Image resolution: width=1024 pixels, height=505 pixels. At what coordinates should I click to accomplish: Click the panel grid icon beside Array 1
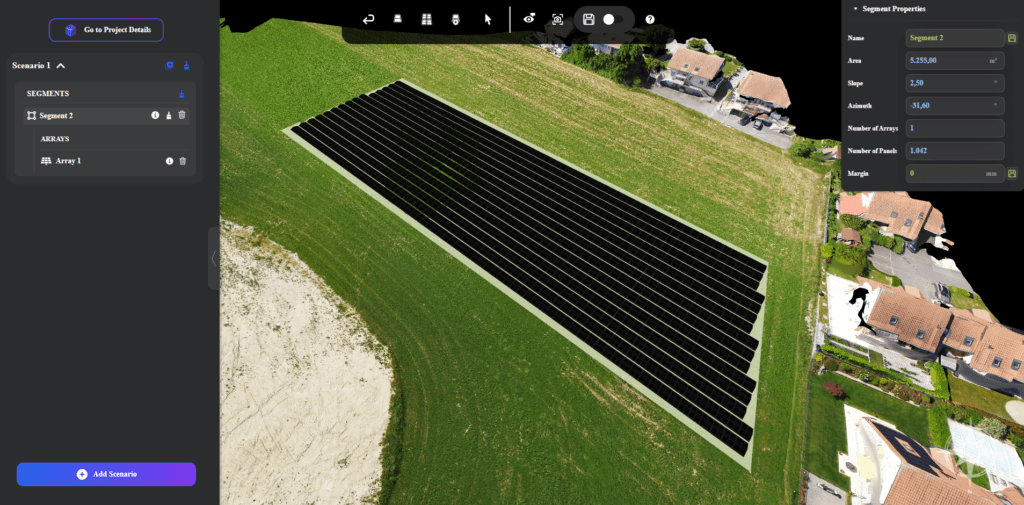click(46, 161)
